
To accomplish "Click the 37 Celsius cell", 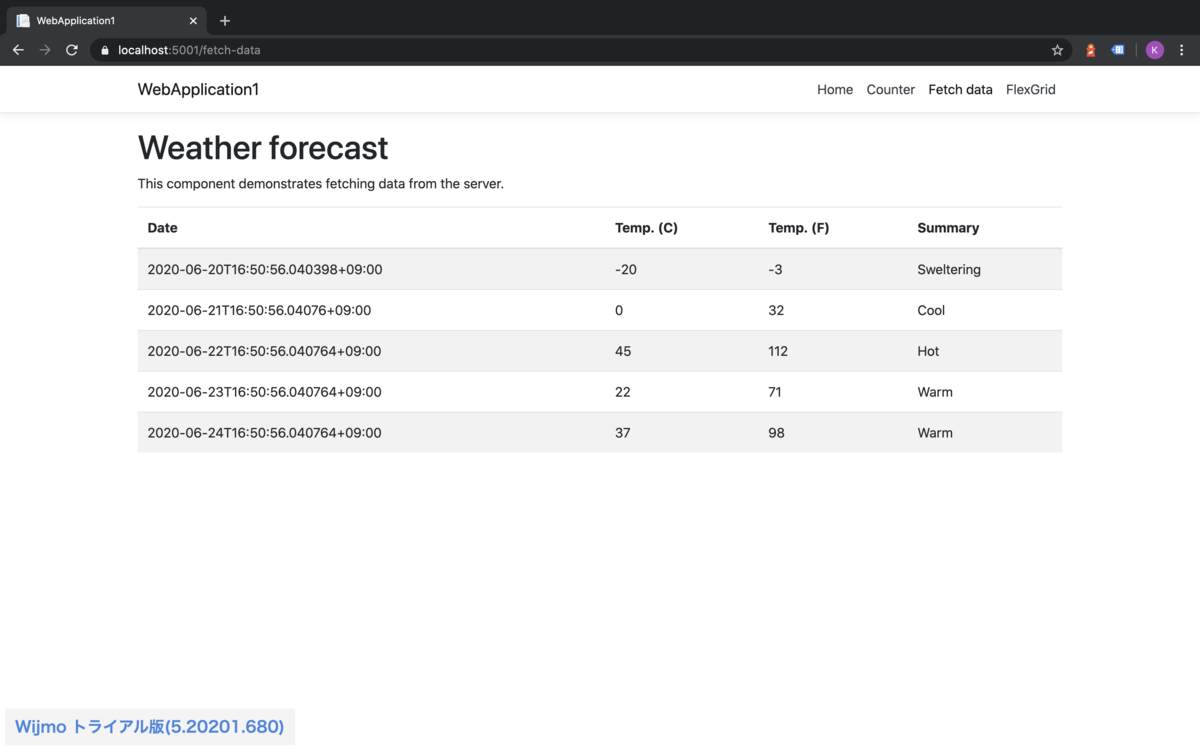I will [681, 433].
